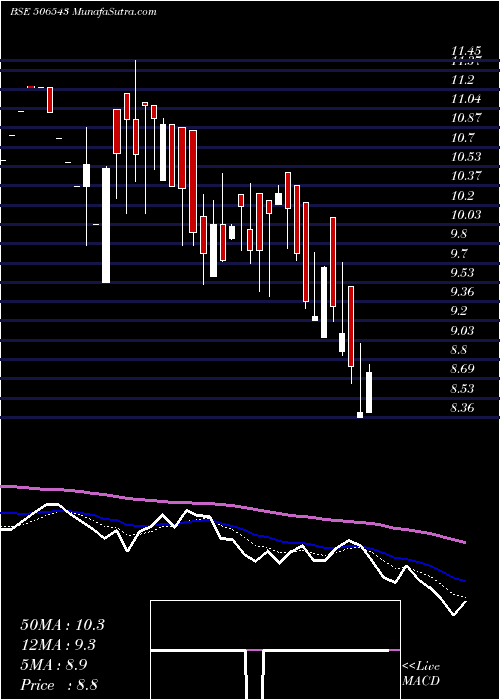This screenshot has width=500, height=700.
Task: Select the 9.36 price level label
Action: click(462, 292)
